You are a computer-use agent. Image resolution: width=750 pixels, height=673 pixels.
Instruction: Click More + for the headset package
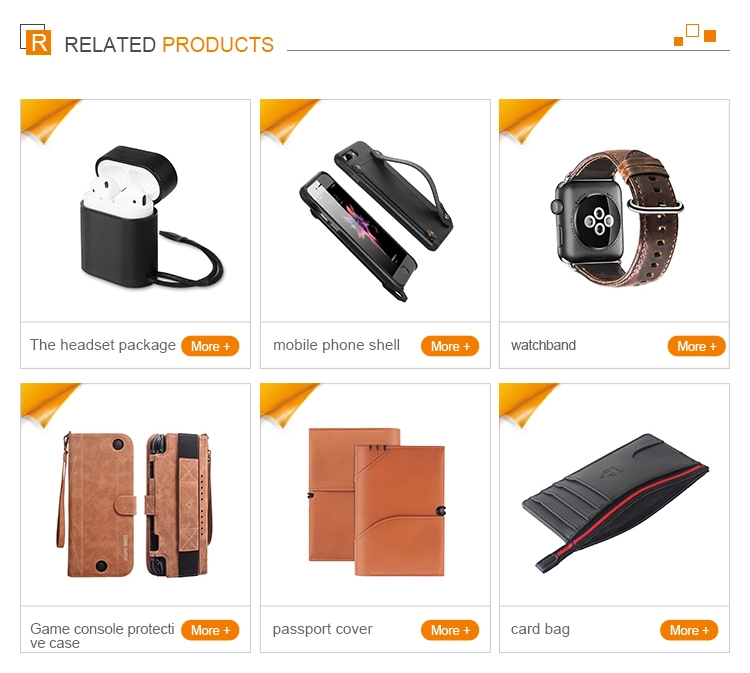(x=210, y=346)
